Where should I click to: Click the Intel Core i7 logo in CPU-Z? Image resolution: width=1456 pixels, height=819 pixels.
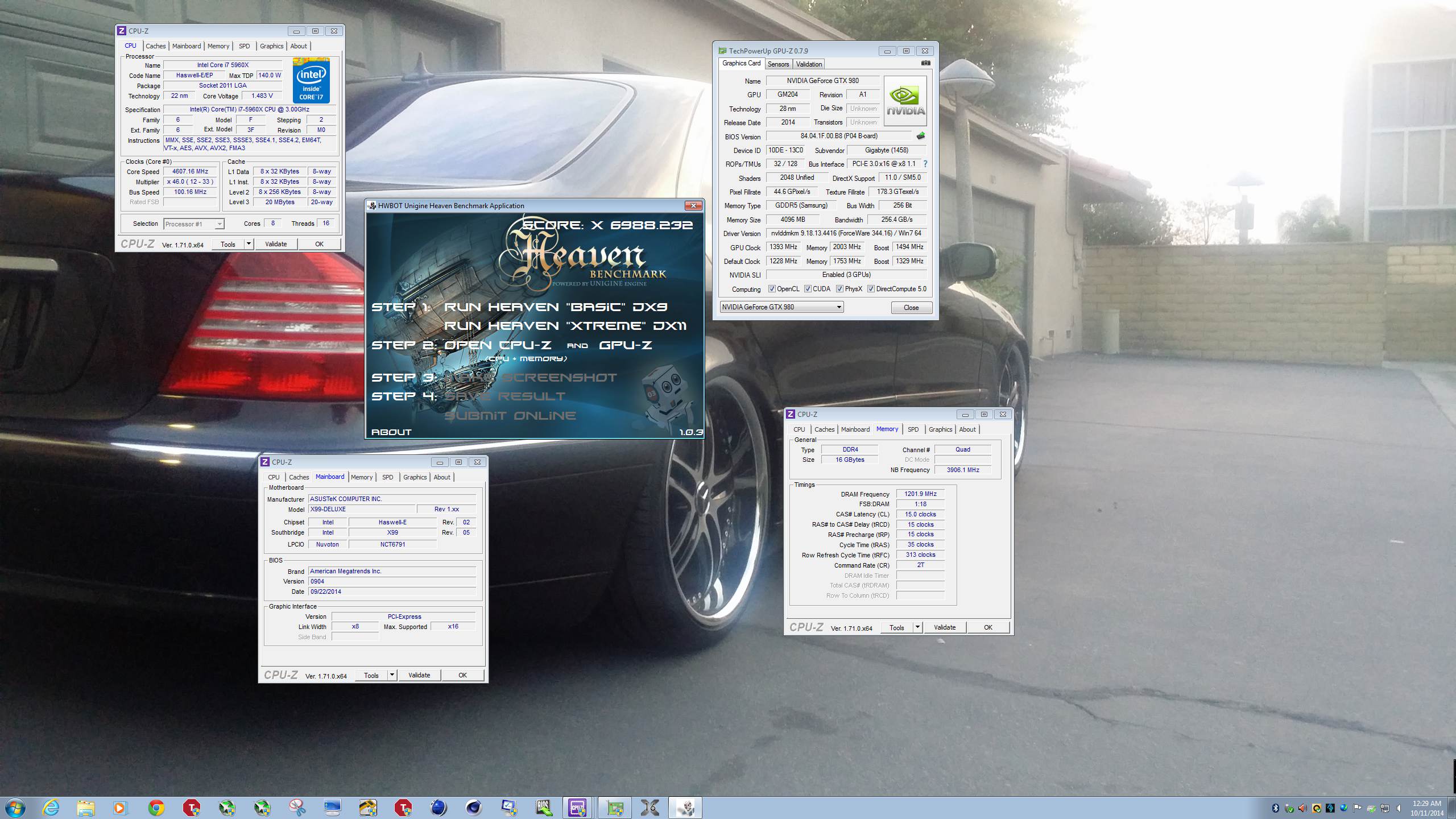pos(311,81)
